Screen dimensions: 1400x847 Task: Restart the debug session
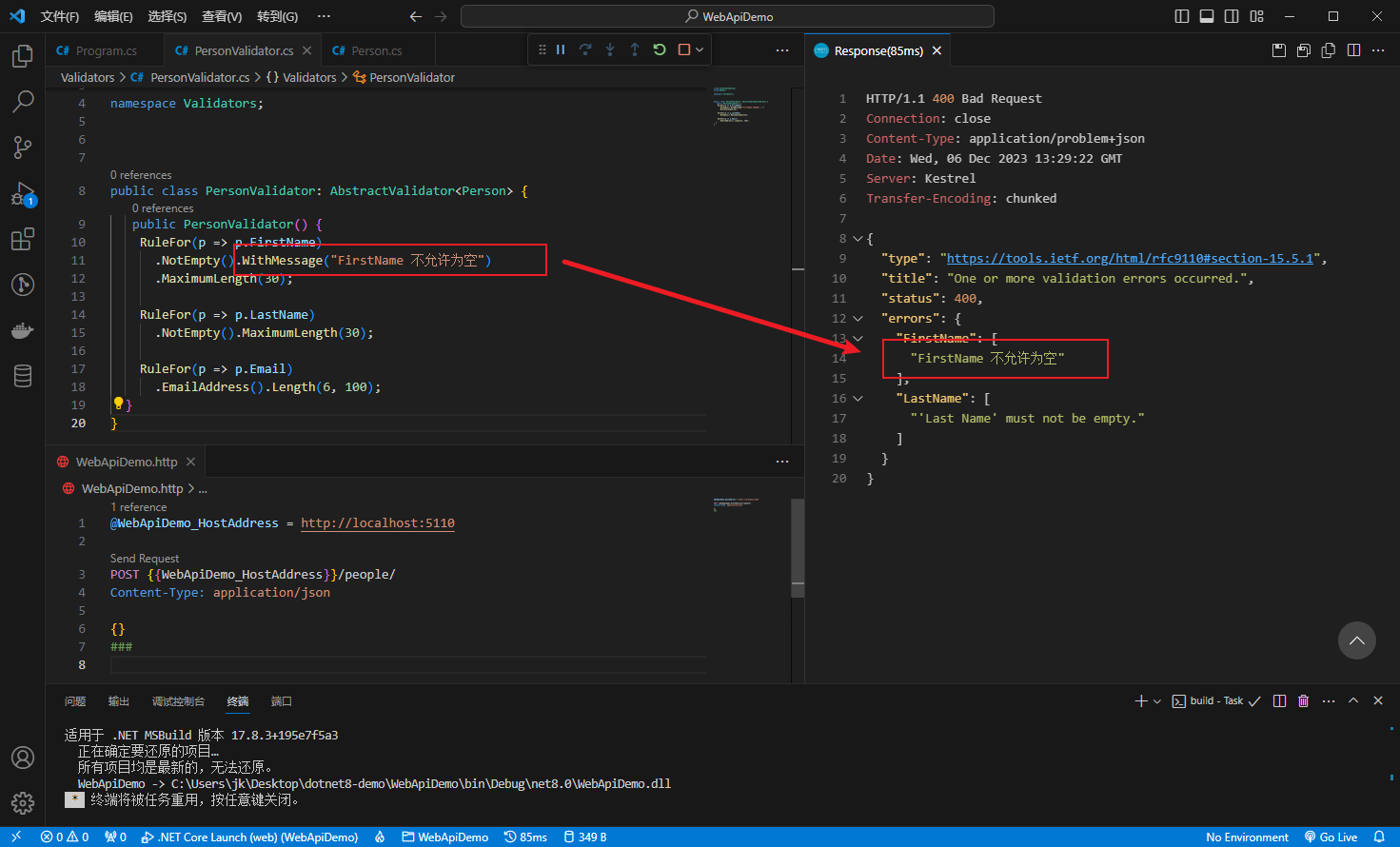(x=660, y=49)
